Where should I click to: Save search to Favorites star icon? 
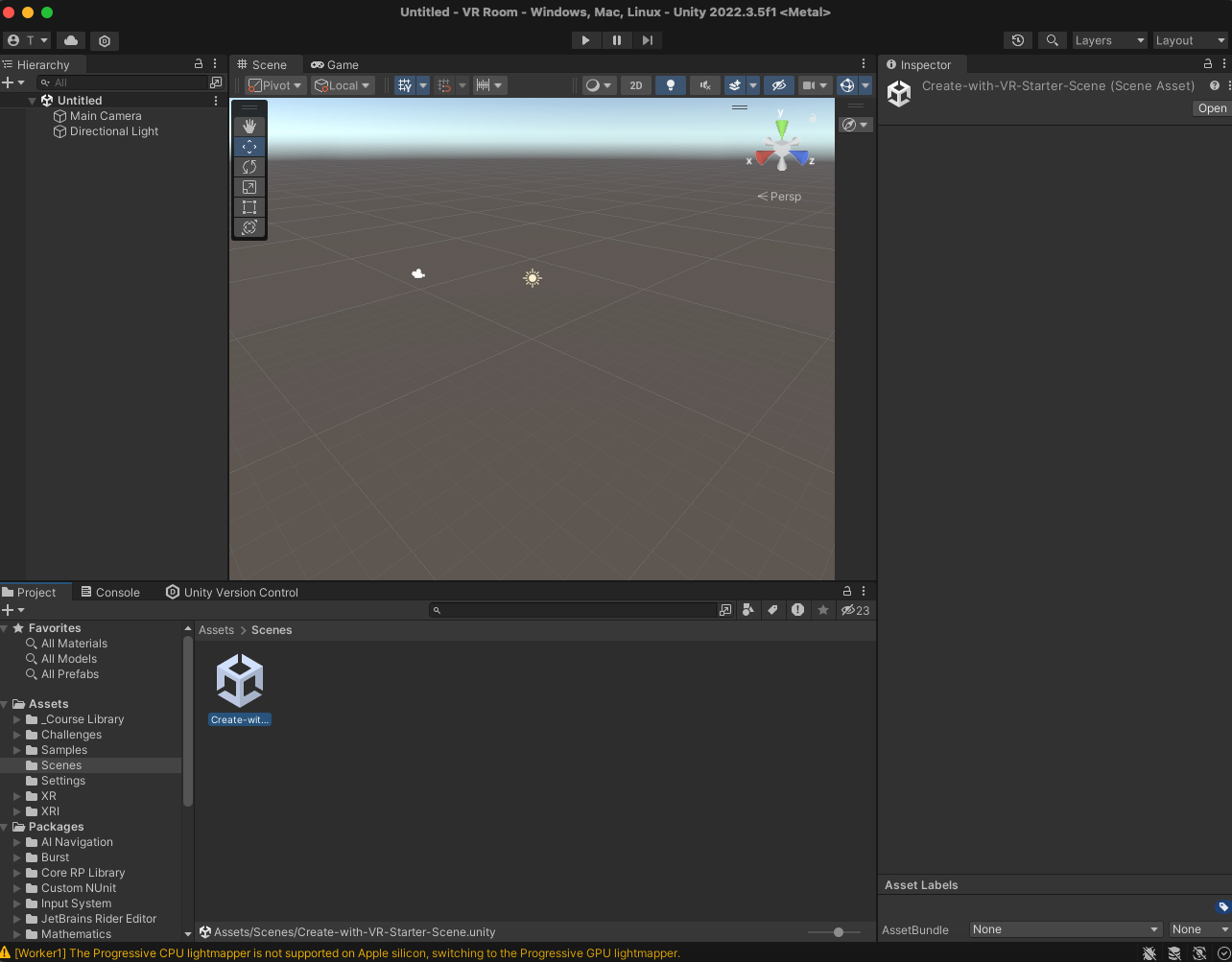click(822, 610)
